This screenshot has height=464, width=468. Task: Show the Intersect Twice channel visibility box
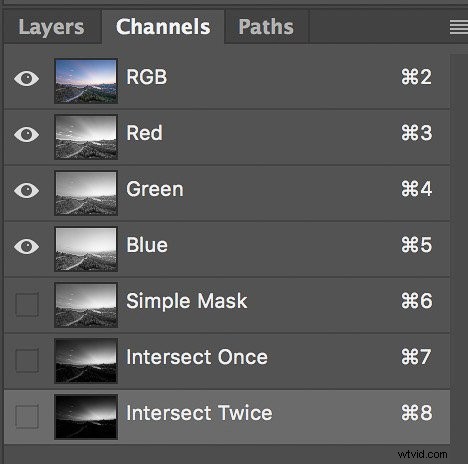pyautogui.click(x=27, y=416)
